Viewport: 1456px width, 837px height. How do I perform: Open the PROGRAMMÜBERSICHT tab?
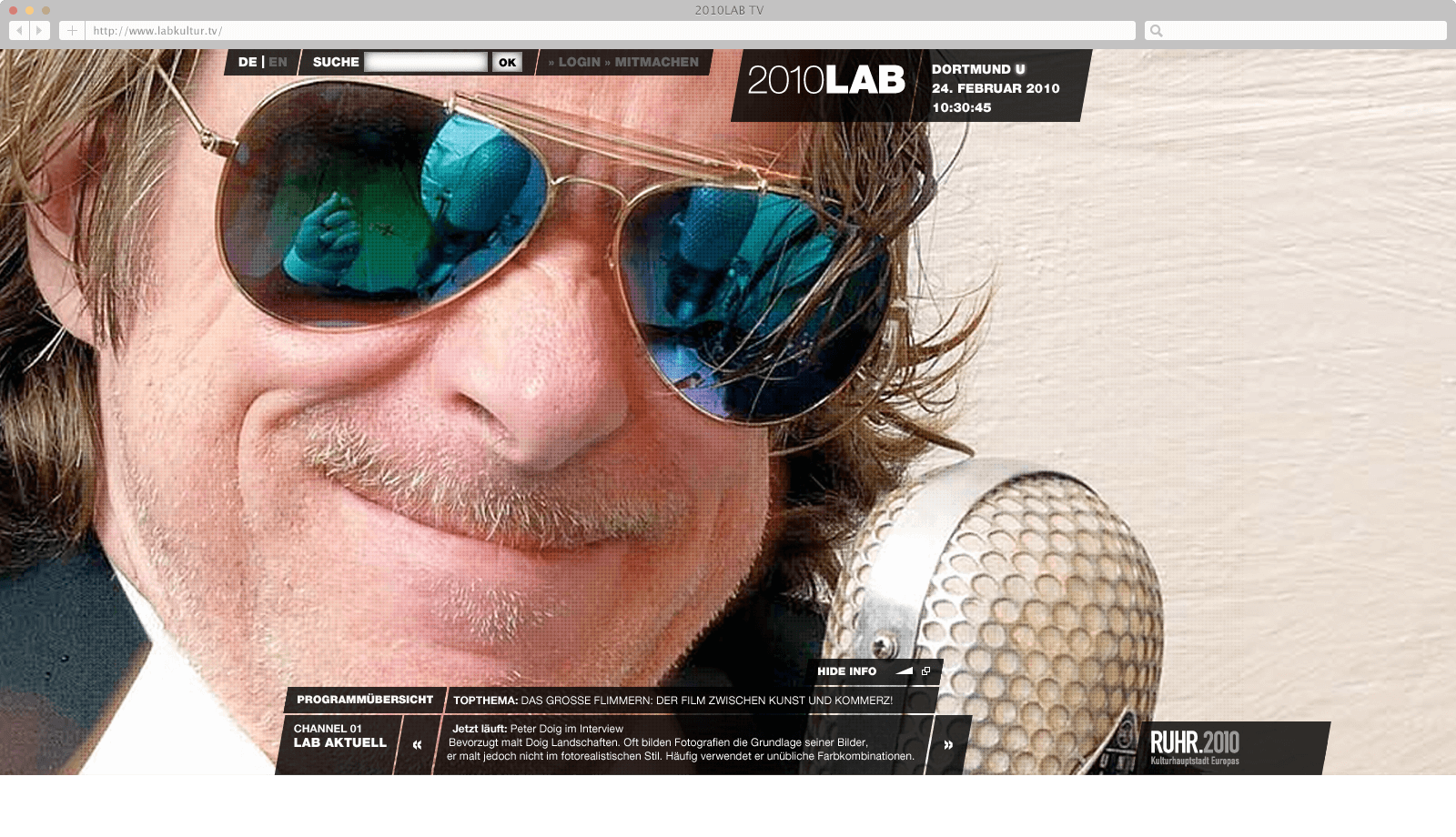coord(365,700)
